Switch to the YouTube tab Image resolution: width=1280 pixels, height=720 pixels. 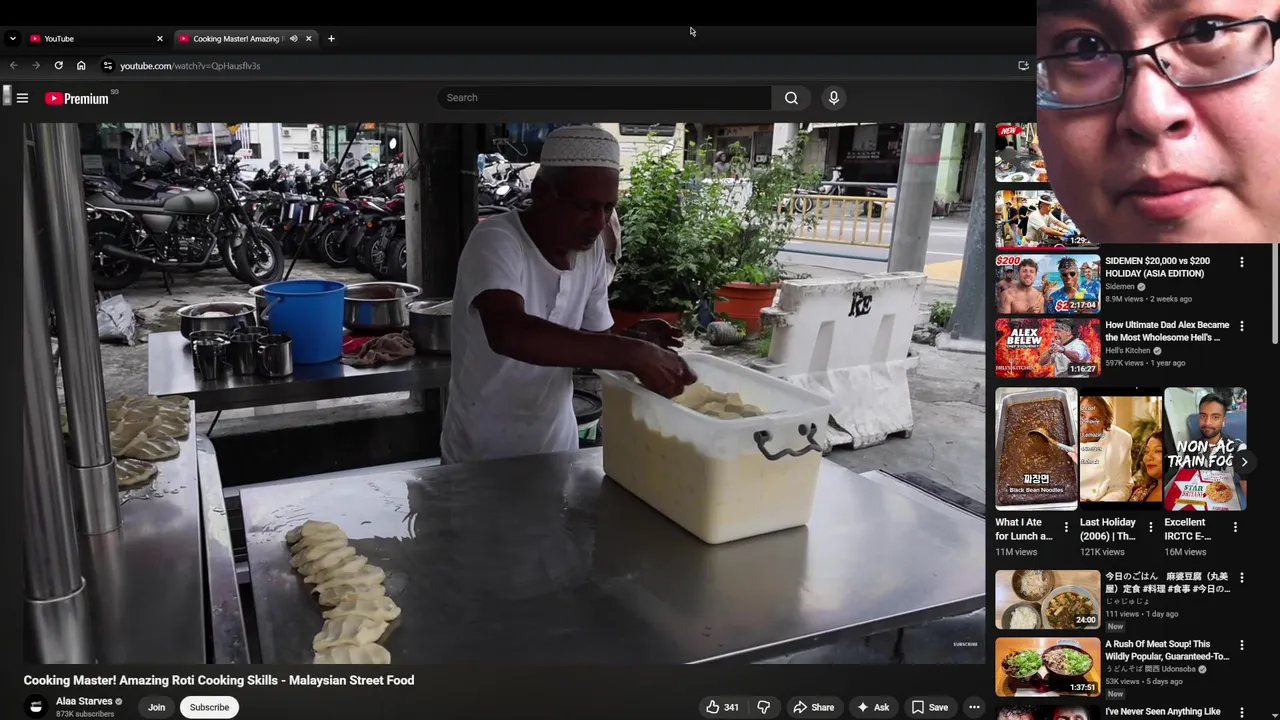pos(96,39)
